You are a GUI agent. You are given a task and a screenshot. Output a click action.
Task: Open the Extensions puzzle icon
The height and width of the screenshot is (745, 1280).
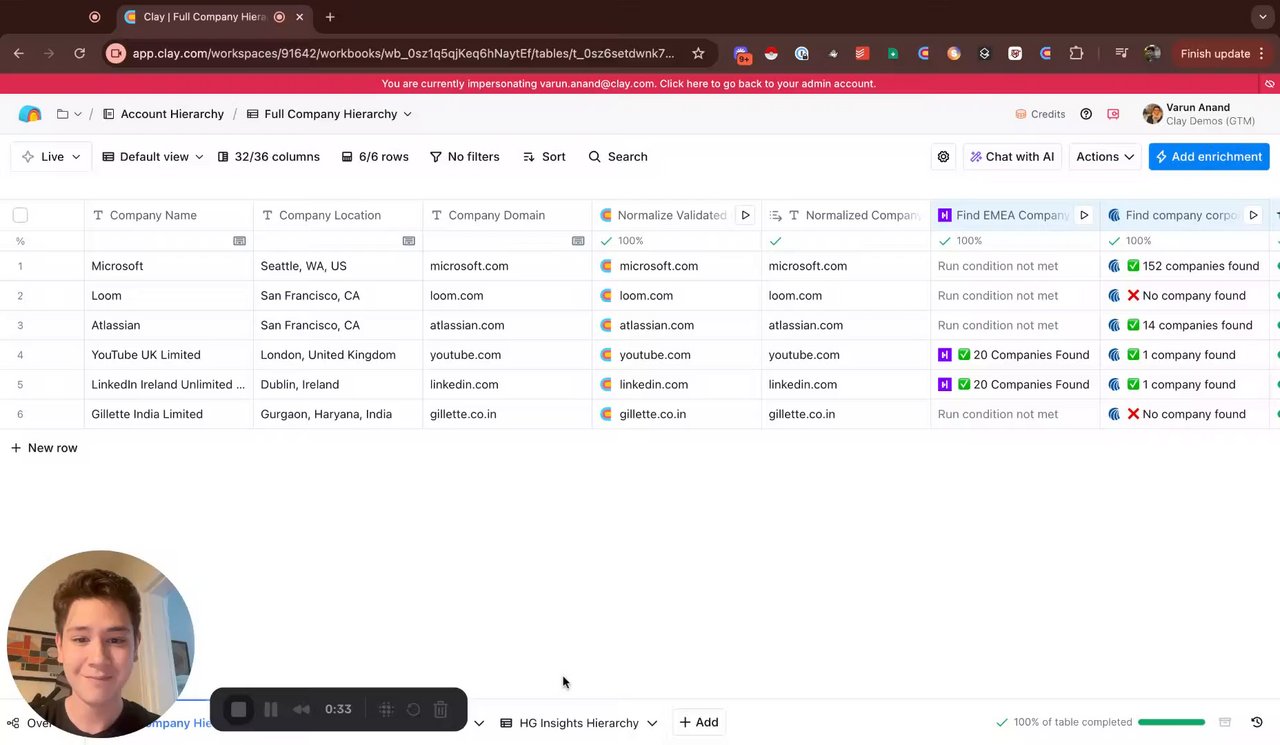pos(1076,53)
